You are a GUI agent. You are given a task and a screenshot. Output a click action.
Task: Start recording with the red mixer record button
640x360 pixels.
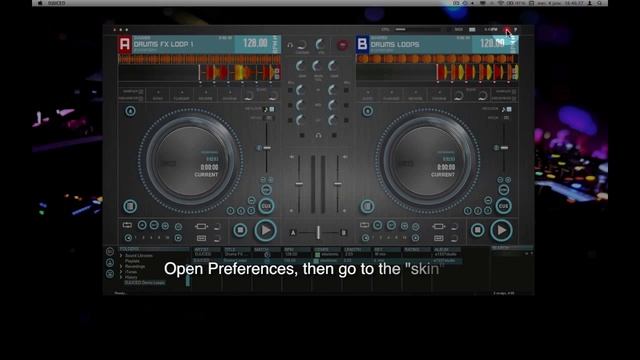tap(342, 45)
